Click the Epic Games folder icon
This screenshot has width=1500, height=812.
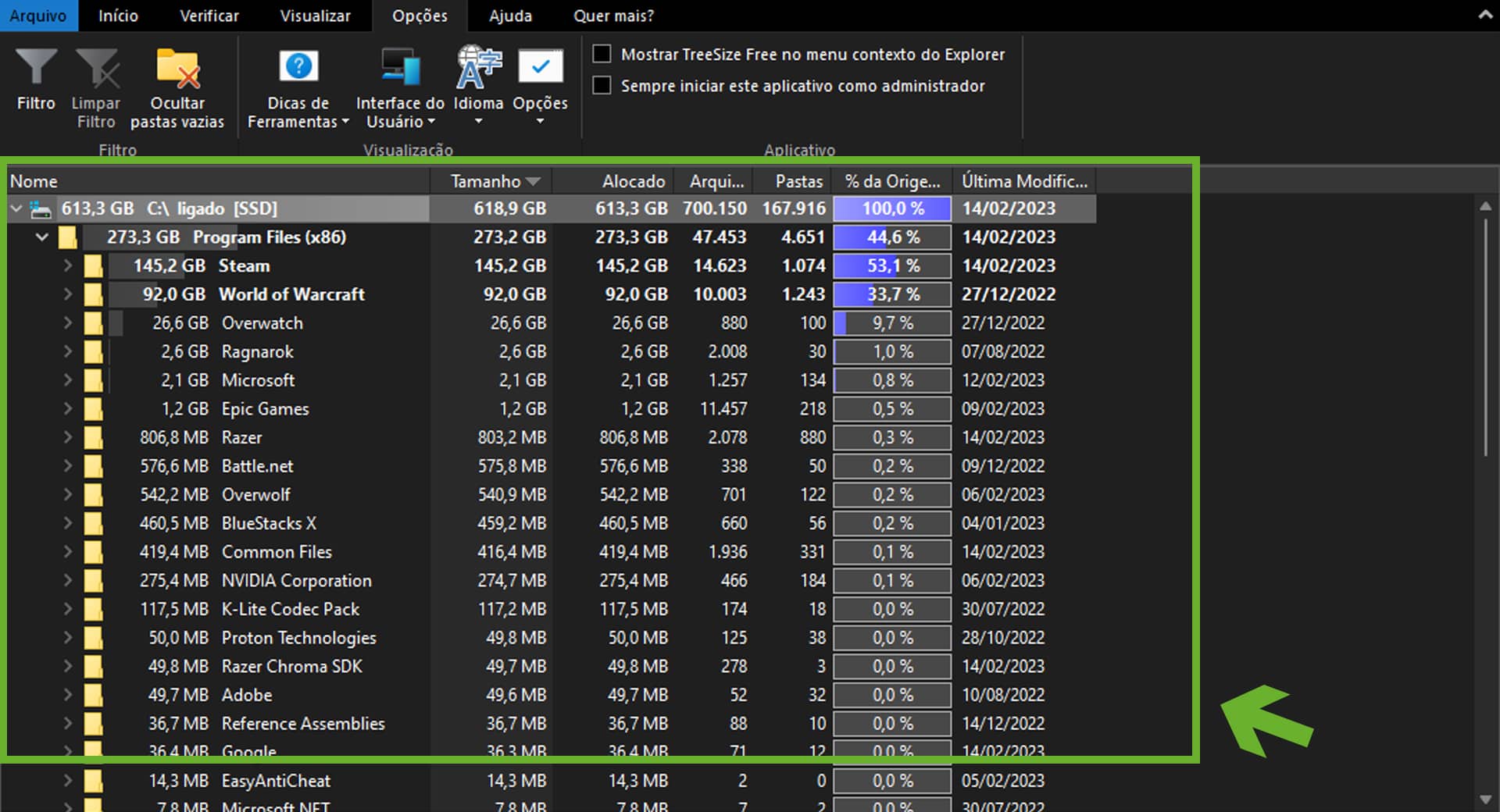[94, 409]
